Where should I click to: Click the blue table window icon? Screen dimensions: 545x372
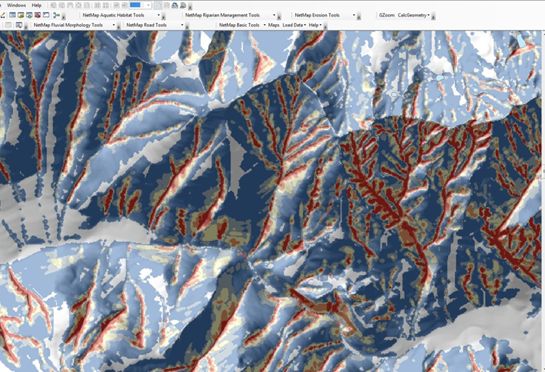tap(13, 15)
